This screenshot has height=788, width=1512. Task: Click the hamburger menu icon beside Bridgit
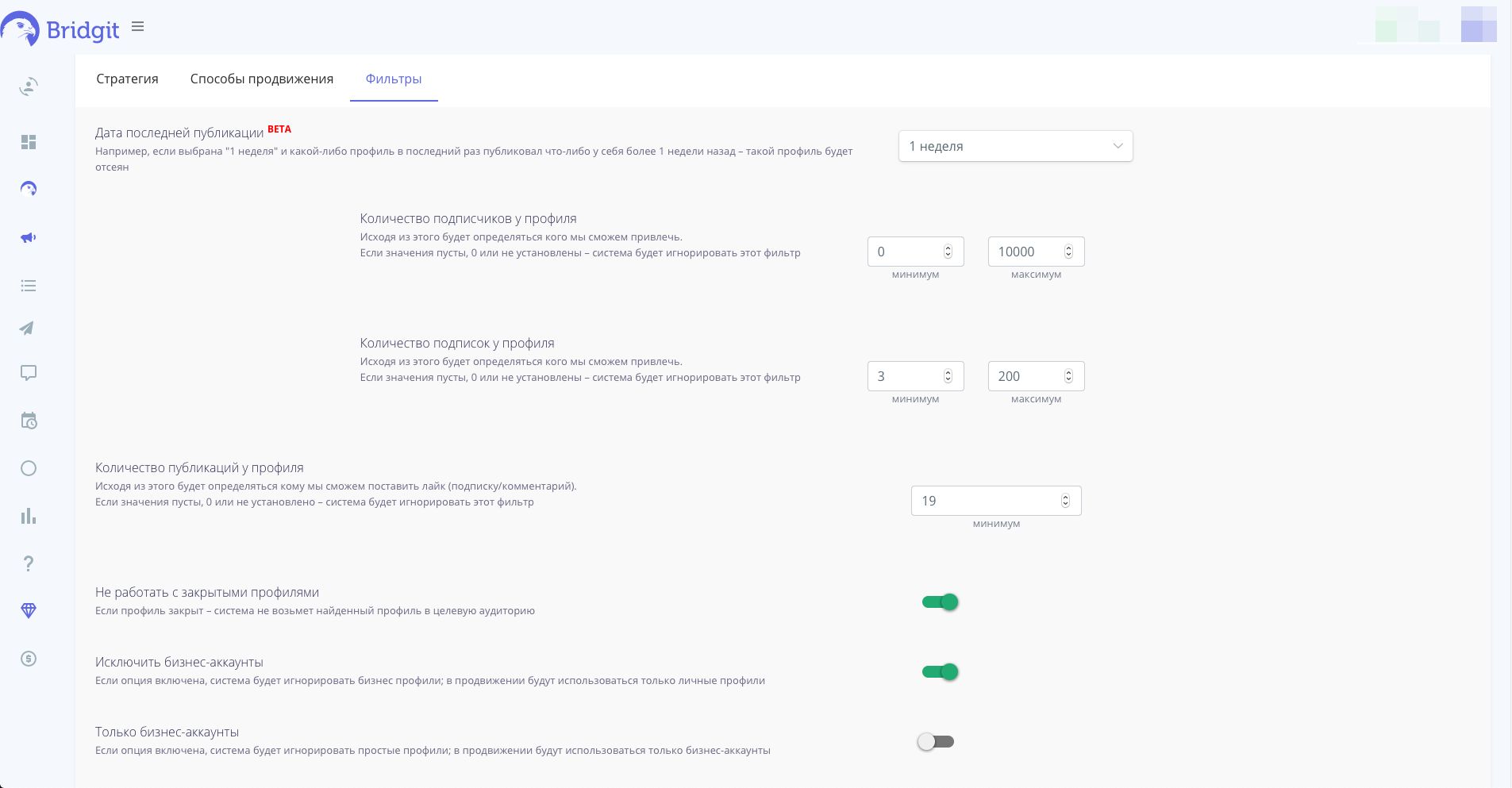(x=138, y=27)
